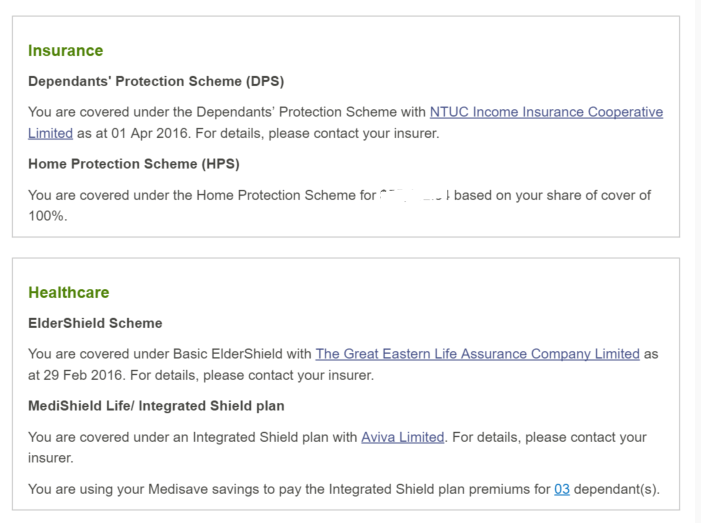Click the word Limited under NTUC link

[50, 133]
